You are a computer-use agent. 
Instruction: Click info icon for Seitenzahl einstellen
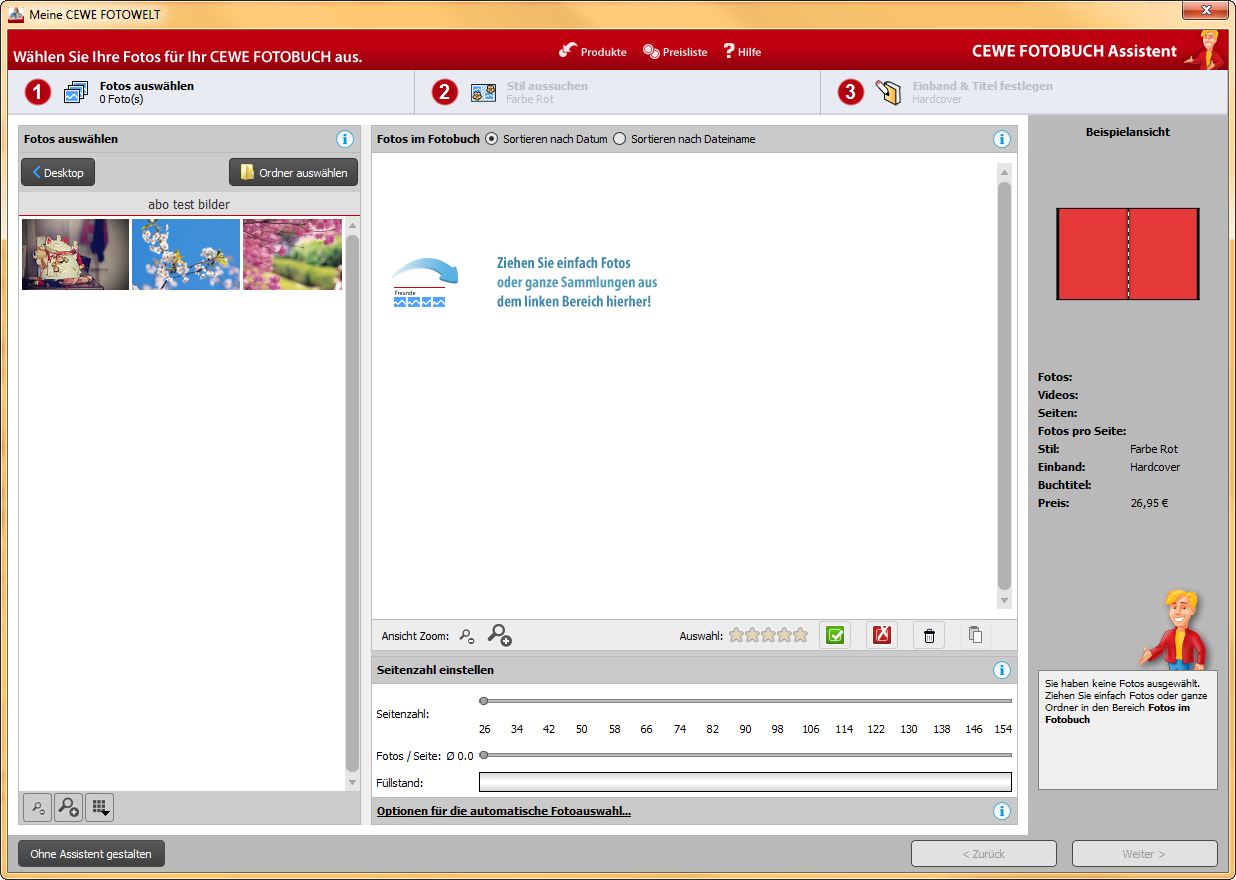point(1002,670)
